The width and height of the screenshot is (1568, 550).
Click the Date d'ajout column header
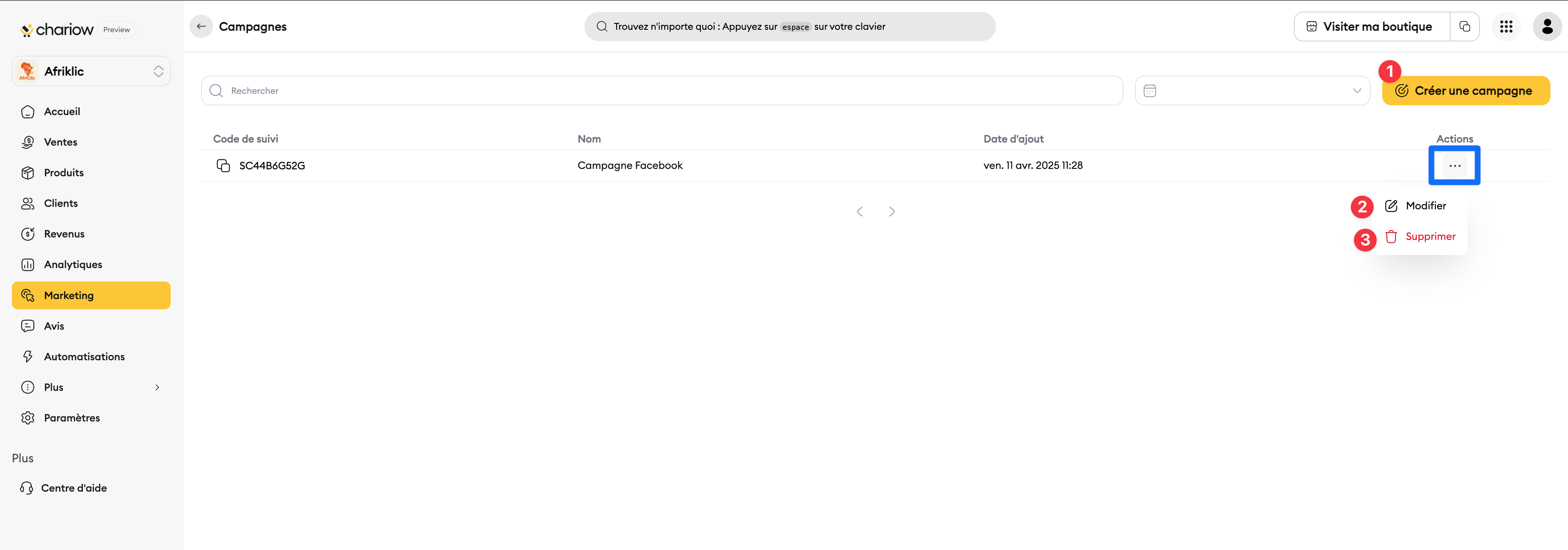pos(1013,139)
